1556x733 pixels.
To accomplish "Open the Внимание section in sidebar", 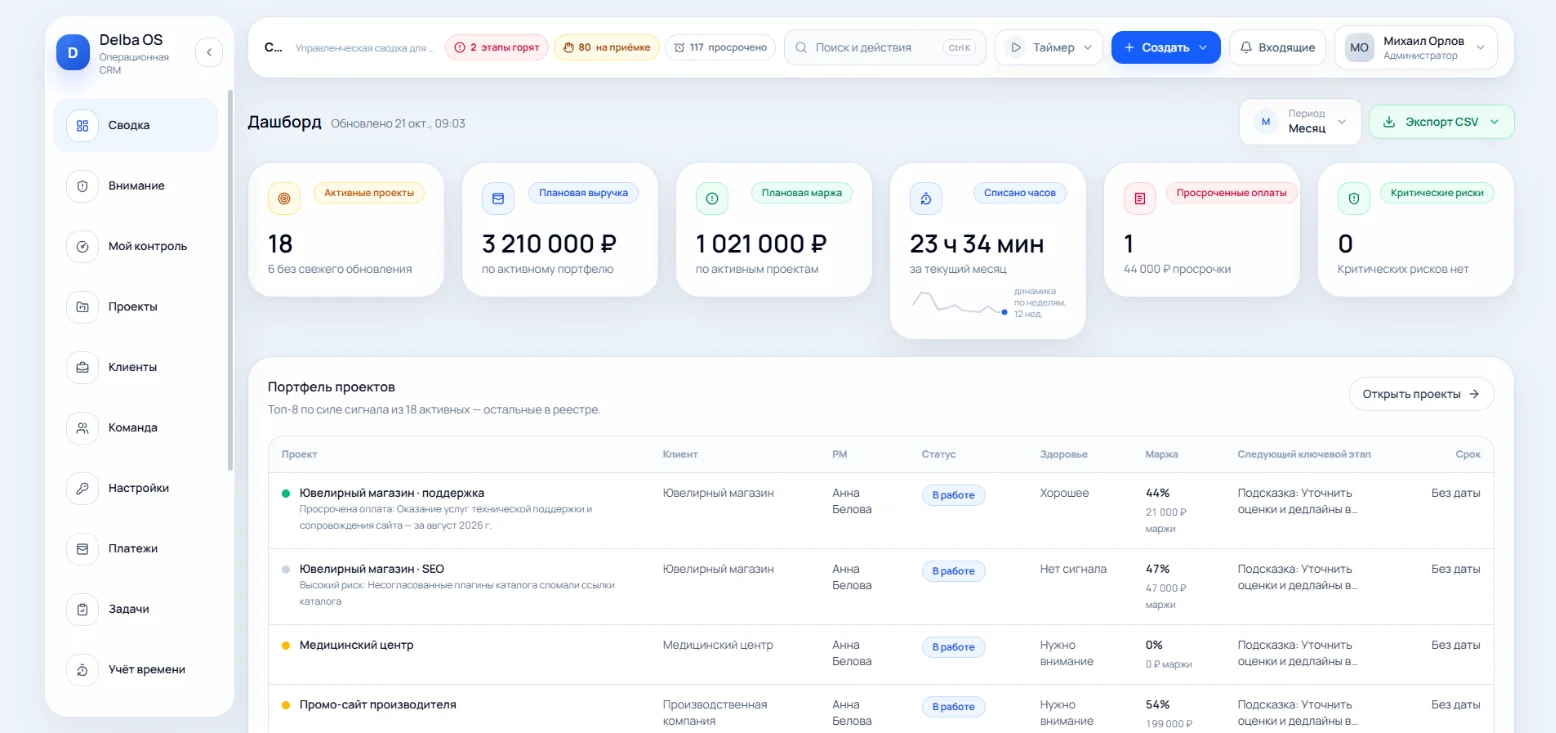I will [135, 186].
